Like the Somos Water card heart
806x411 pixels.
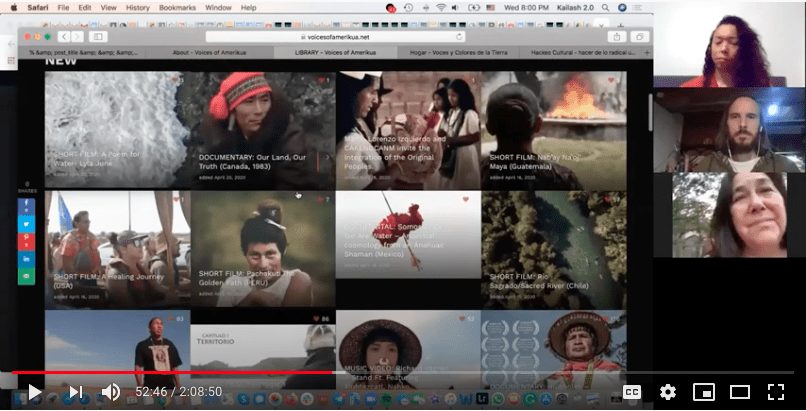tap(466, 199)
